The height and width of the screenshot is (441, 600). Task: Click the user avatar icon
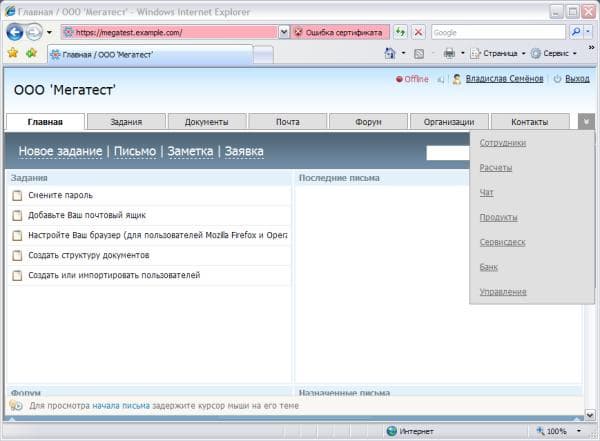[x=457, y=79]
